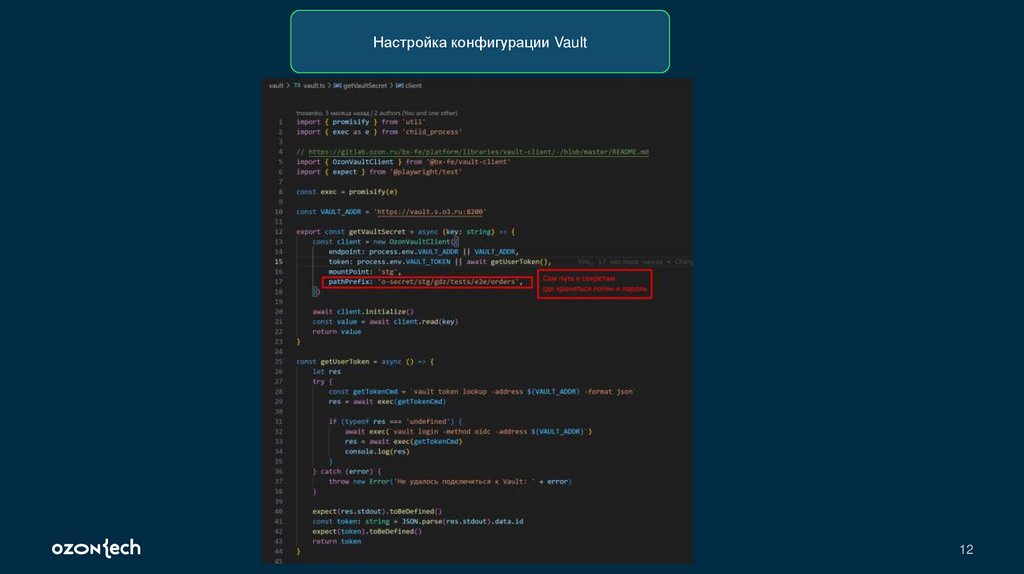Click the inline blame text on line 15
This screenshot has height=574, width=1024.
(x=635, y=262)
